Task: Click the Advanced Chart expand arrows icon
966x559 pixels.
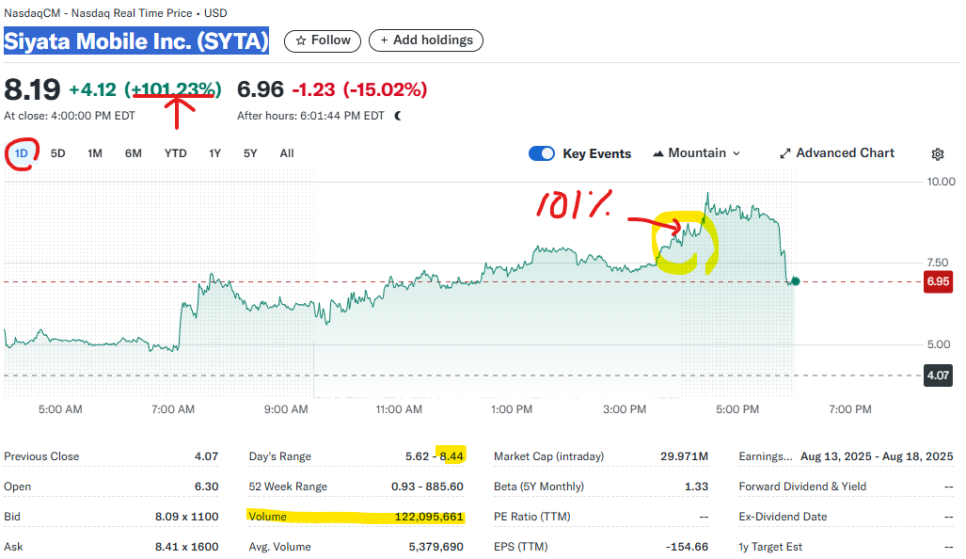Action: click(785, 153)
